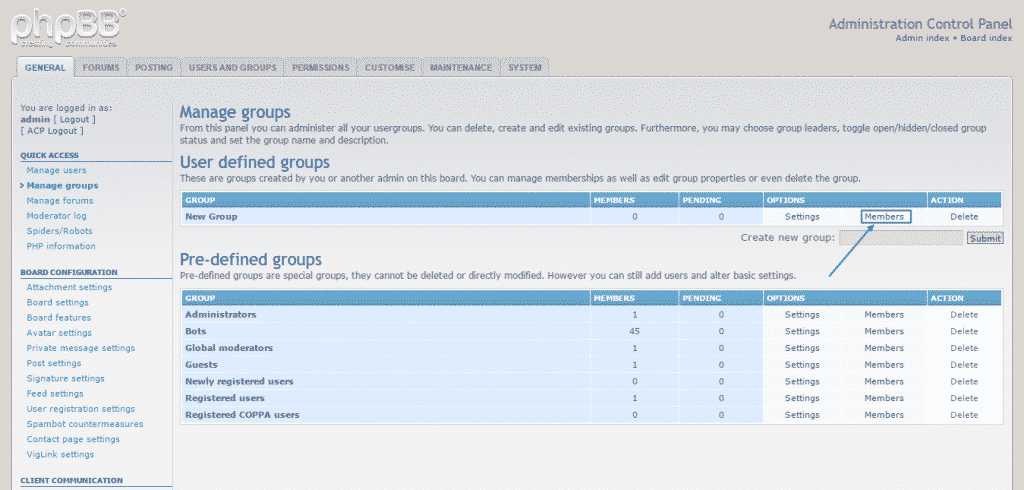
Task: Open Board settings link
Action: (57, 302)
